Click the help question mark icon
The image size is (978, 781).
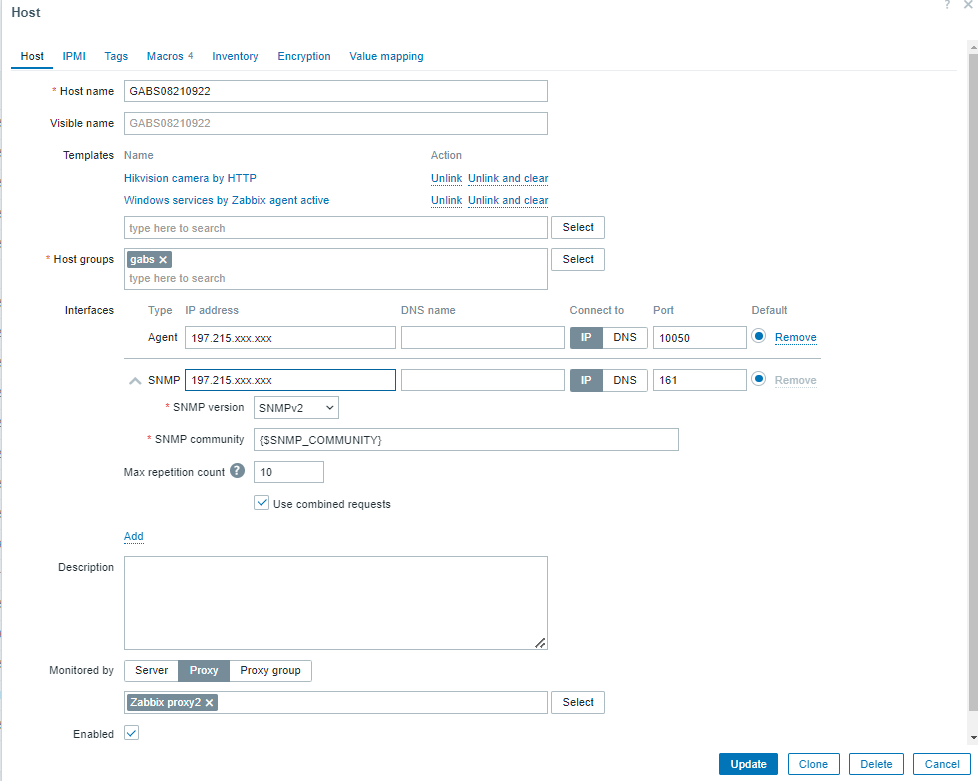pos(947,5)
